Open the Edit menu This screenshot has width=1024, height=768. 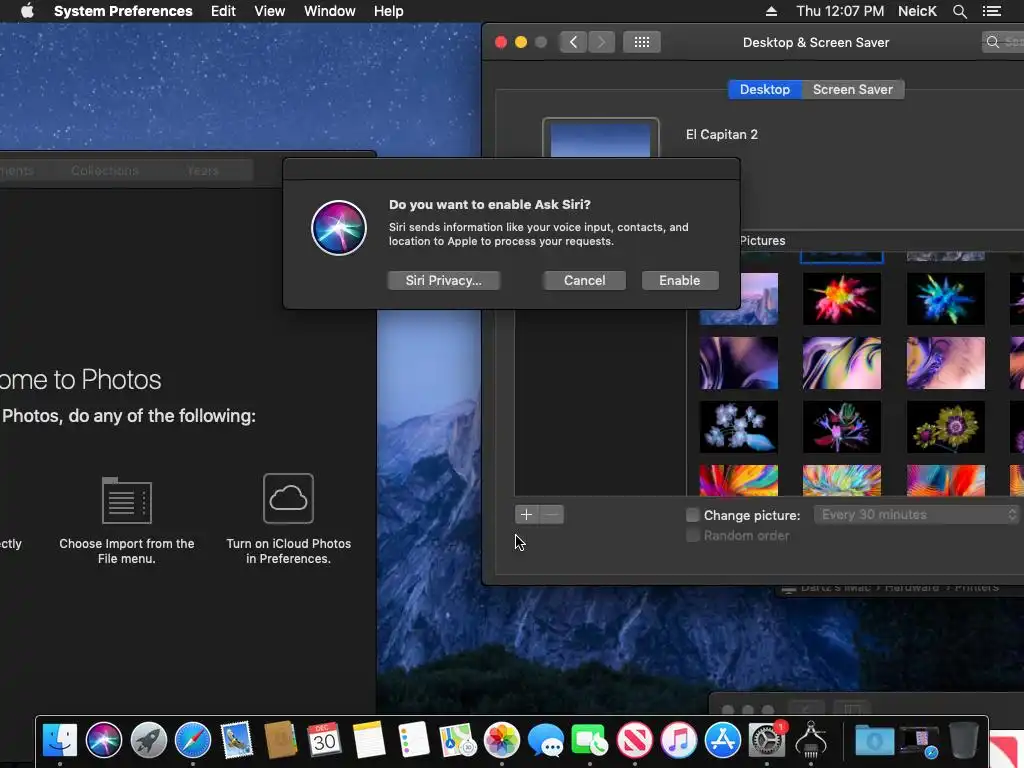[x=223, y=11]
